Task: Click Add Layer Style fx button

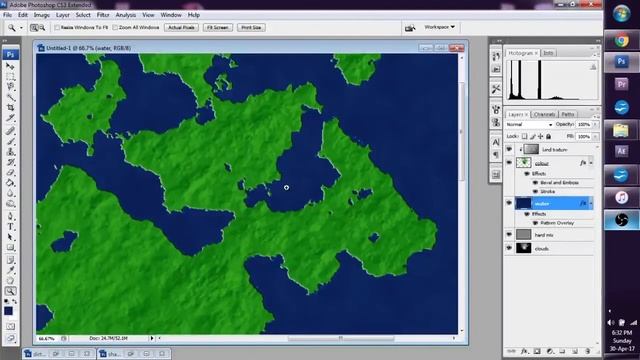Action: (x=524, y=351)
